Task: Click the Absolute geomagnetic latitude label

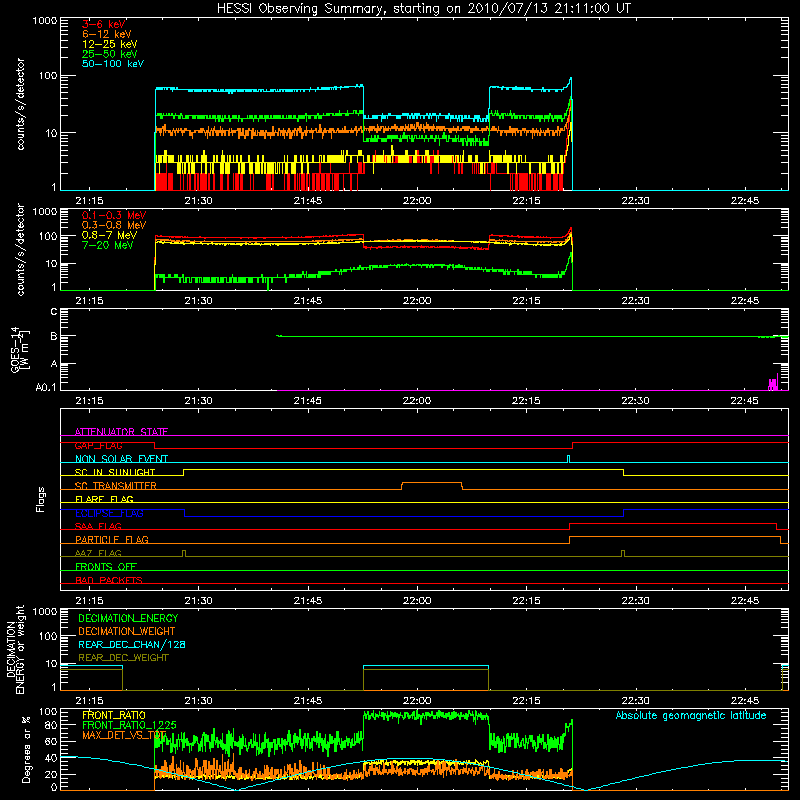Action: tap(691, 716)
